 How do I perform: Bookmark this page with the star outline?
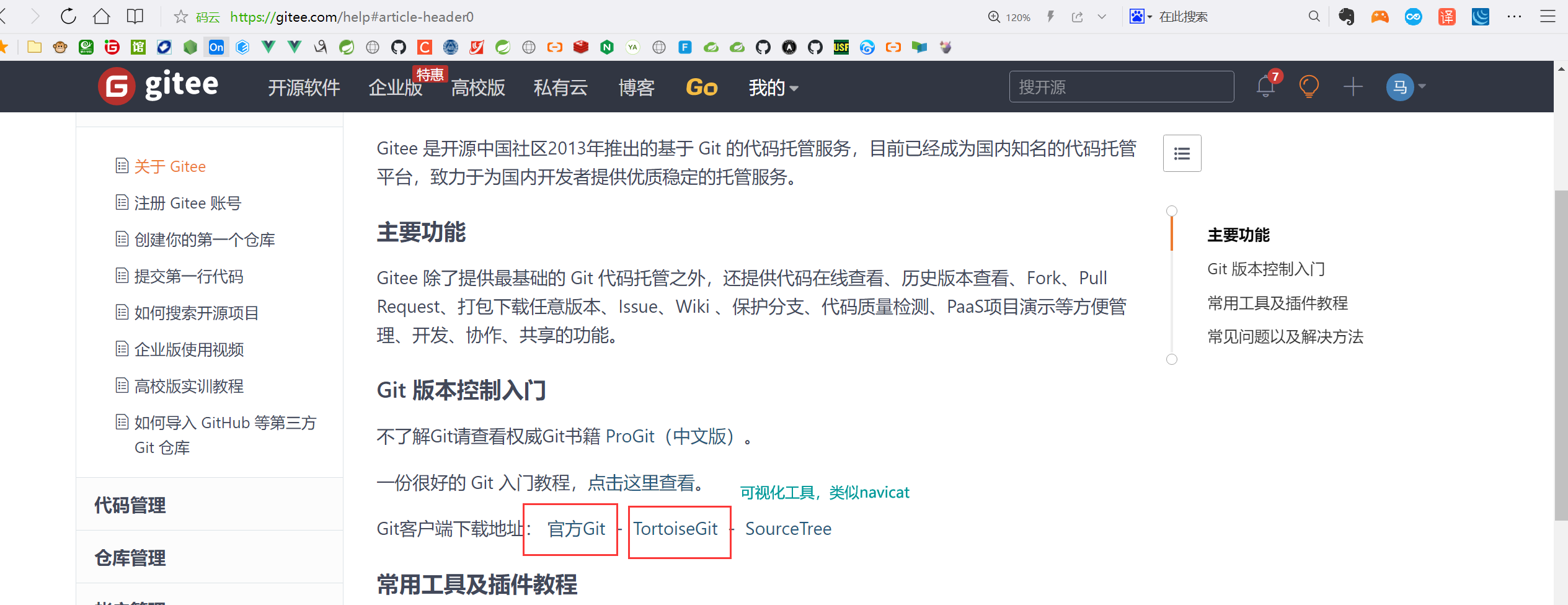click(x=180, y=17)
